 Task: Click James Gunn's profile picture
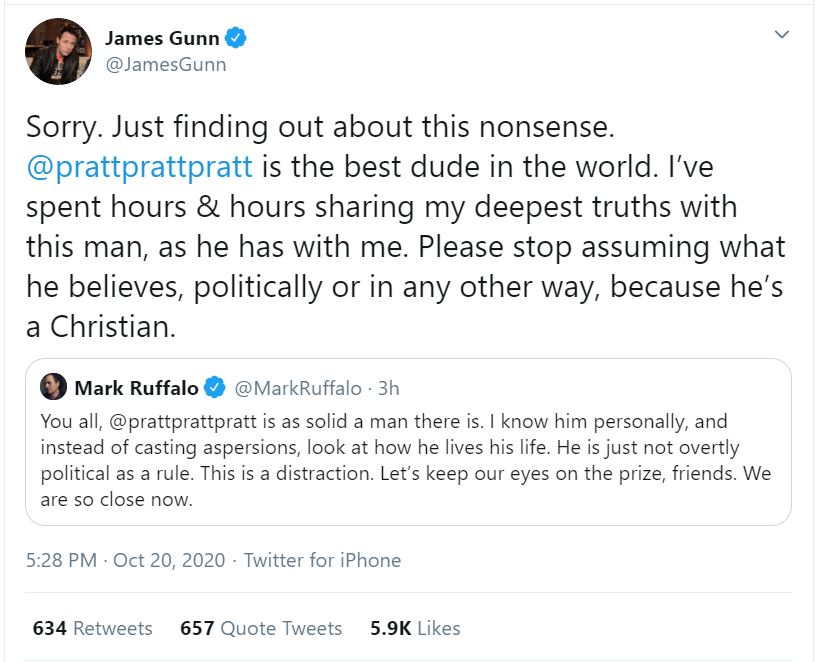coord(58,51)
